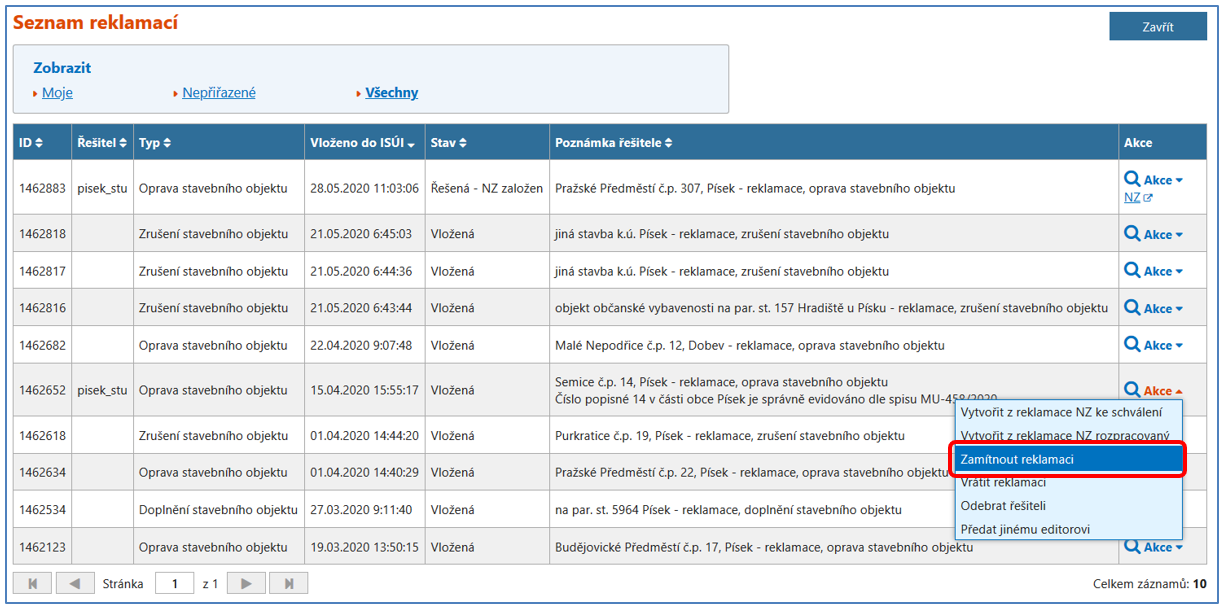Screen dimensions: 1223x609
Task: Sort table by ID column
Action: [31, 143]
